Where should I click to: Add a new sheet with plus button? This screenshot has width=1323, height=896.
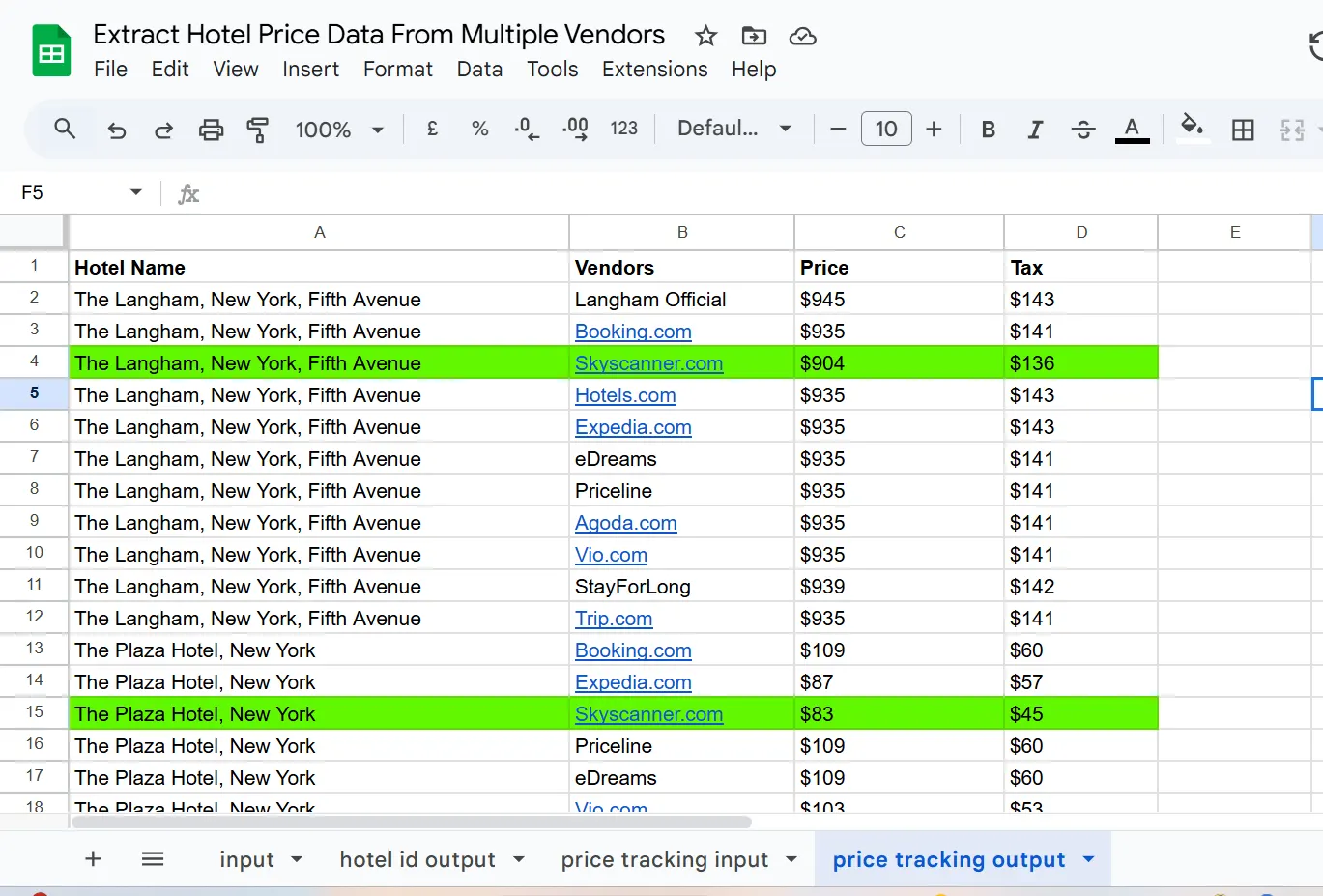point(93,858)
